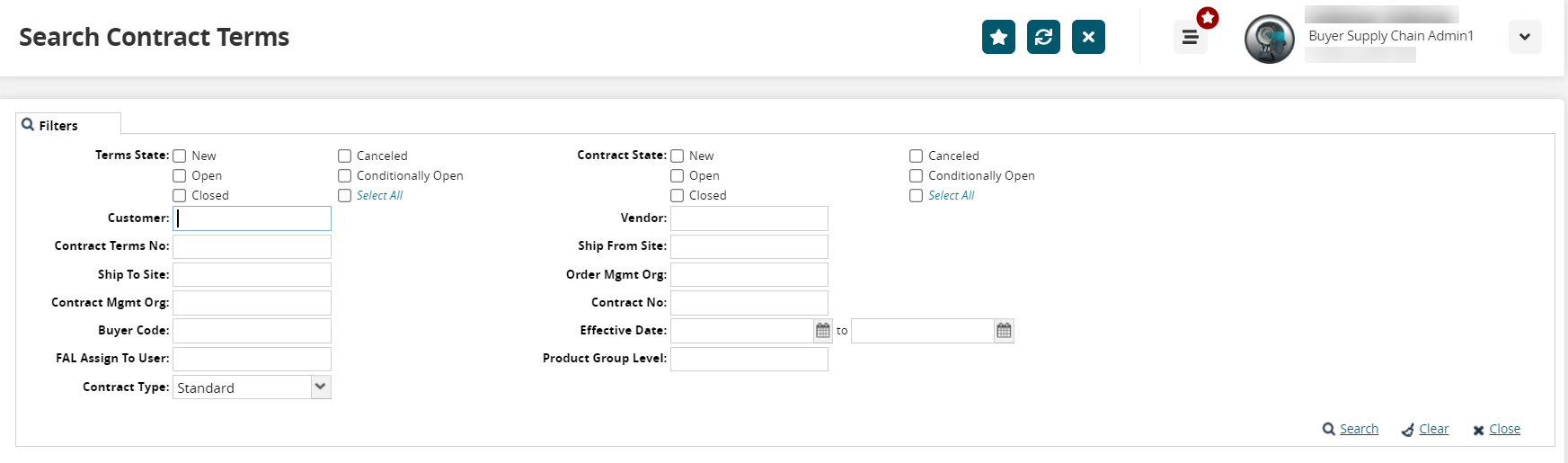Click the Clear link

(x=1433, y=429)
